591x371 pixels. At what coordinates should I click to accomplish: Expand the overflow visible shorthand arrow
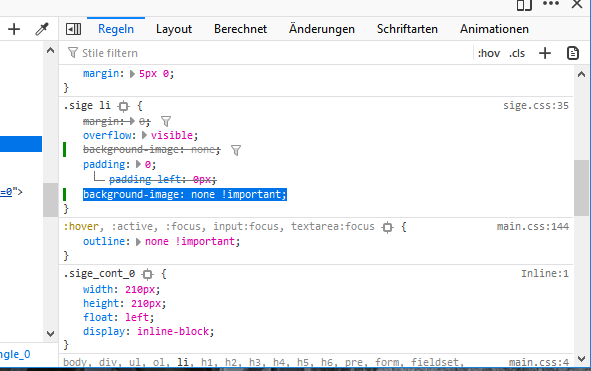pos(144,135)
